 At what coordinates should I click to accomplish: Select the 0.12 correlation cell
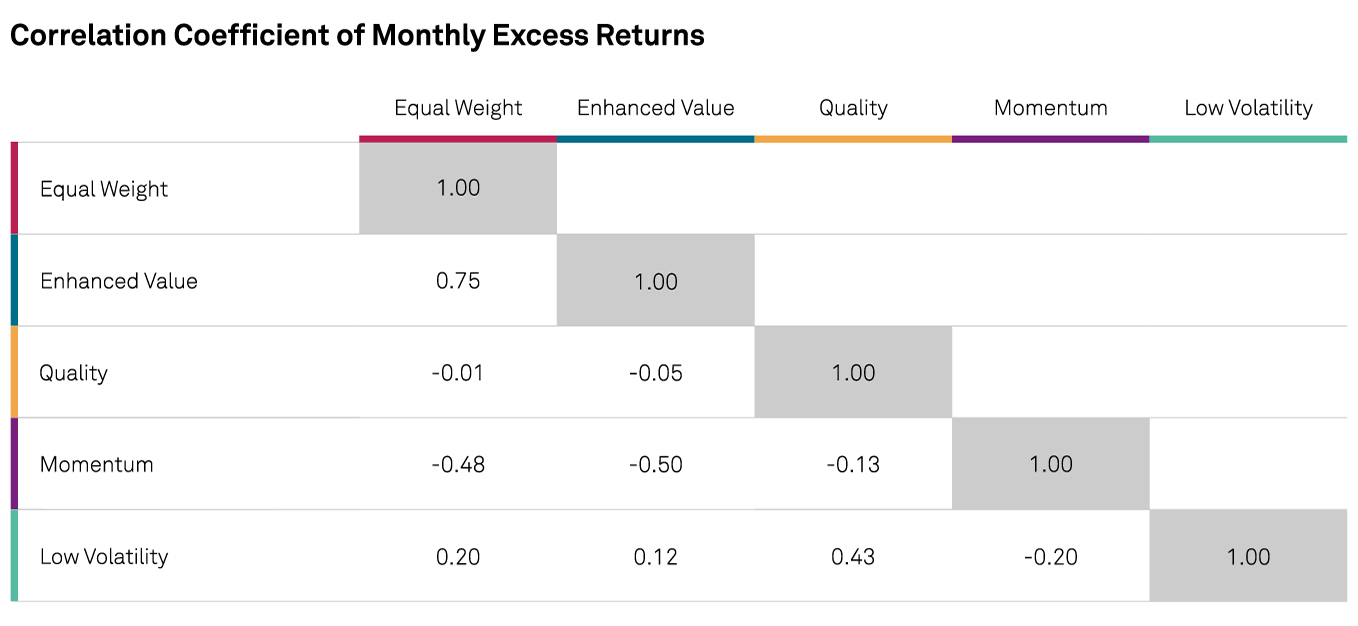click(655, 557)
